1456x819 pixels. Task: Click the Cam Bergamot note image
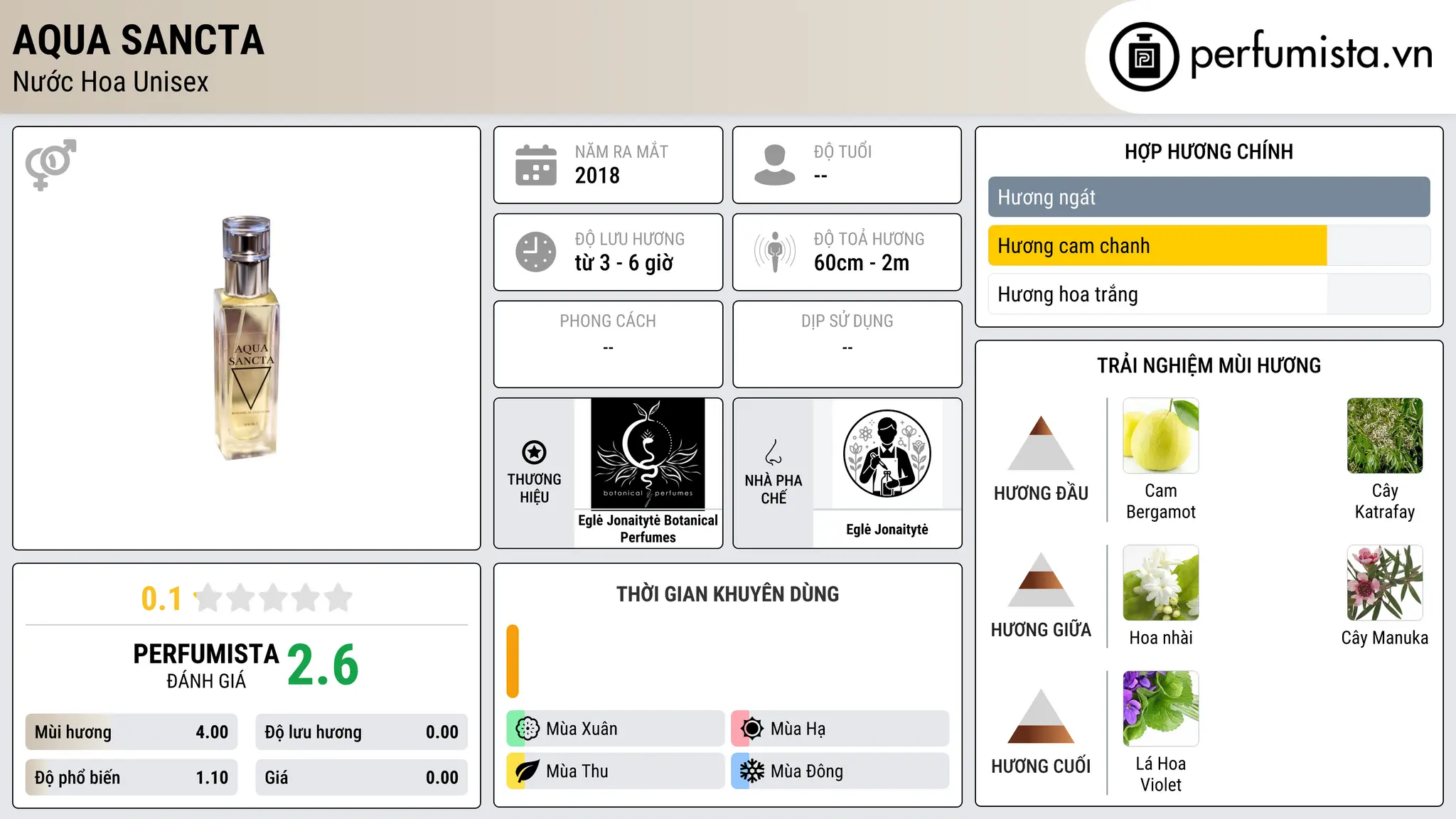[1161, 436]
